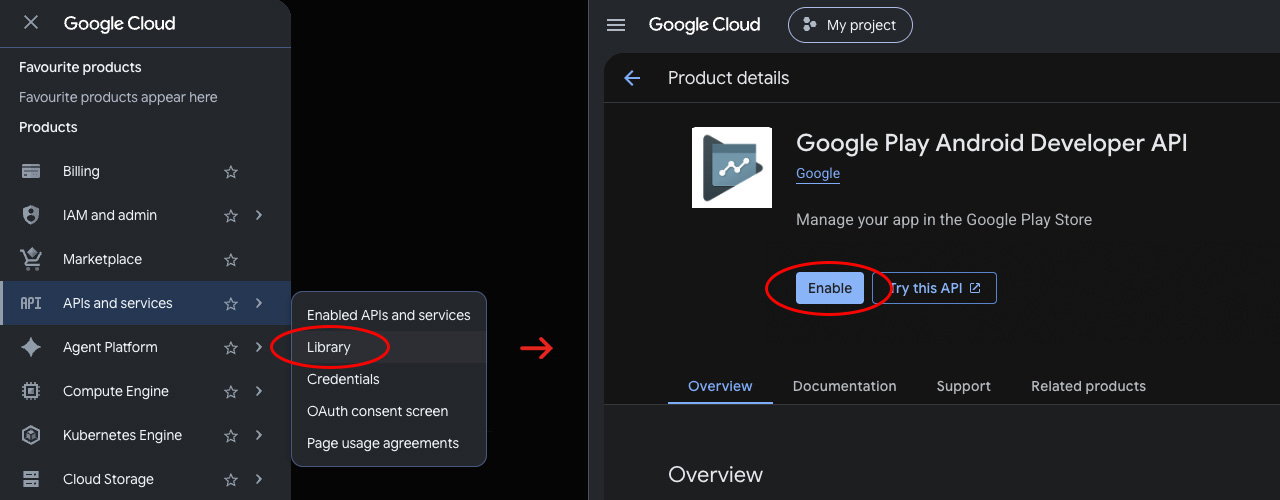1280x500 pixels.
Task: Select Library from the submenu
Action: point(388,347)
